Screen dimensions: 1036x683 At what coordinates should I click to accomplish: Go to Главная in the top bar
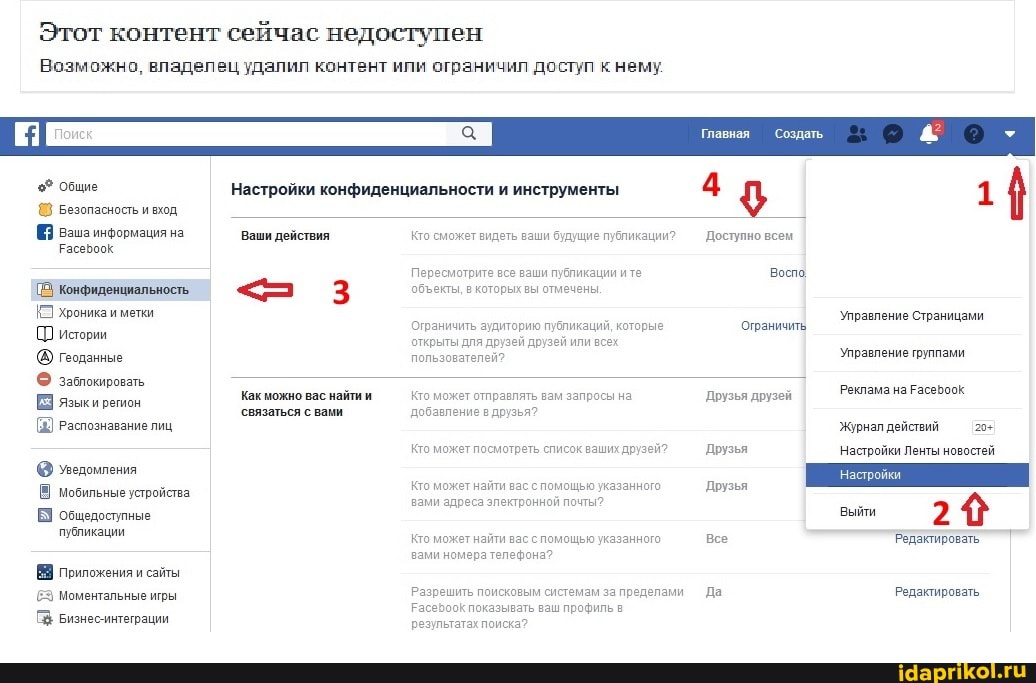(x=725, y=134)
